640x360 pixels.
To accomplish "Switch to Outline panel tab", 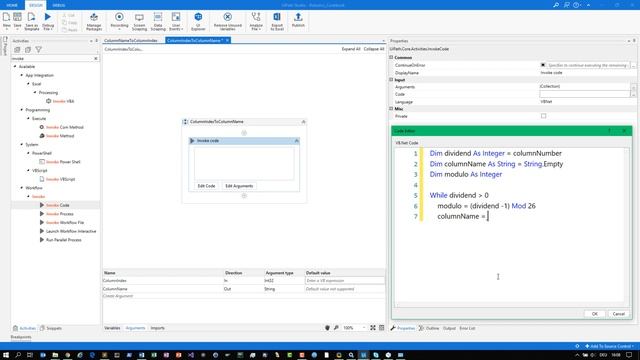I will point(429,328).
